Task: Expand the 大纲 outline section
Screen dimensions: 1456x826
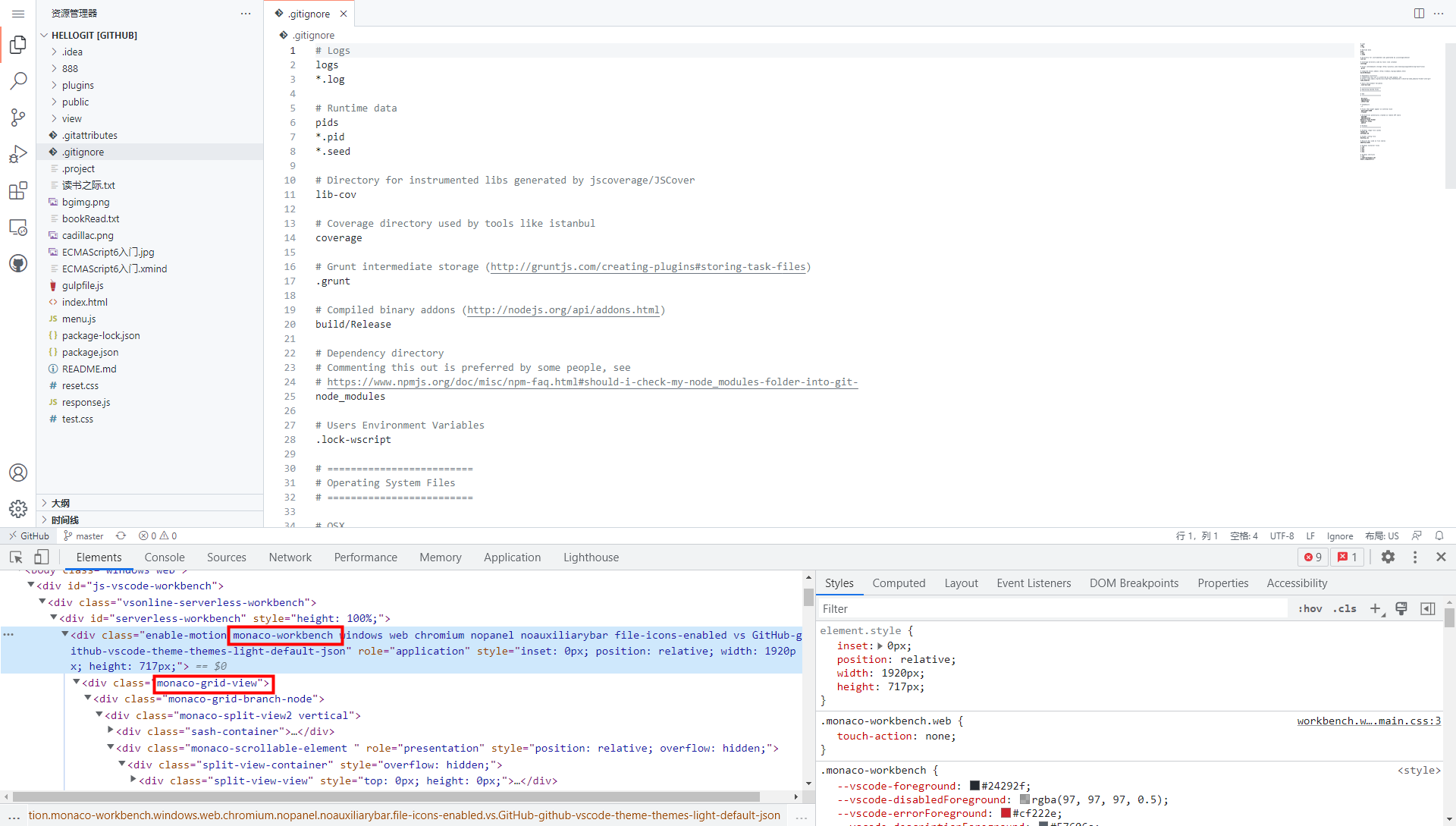Action: pos(61,503)
